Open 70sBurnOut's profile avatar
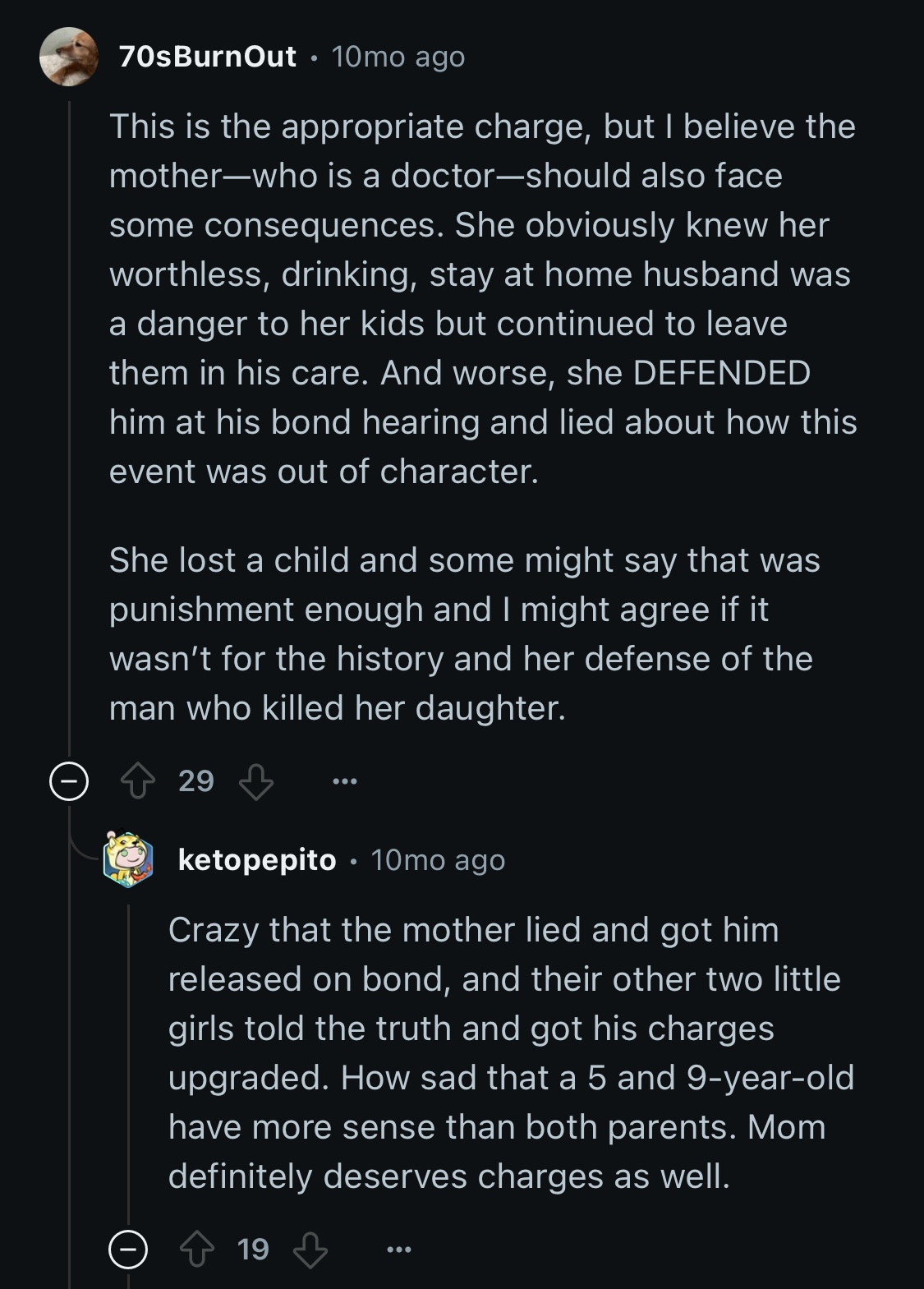Image resolution: width=924 pixels, height=1289 pixels. pos(69,57)
